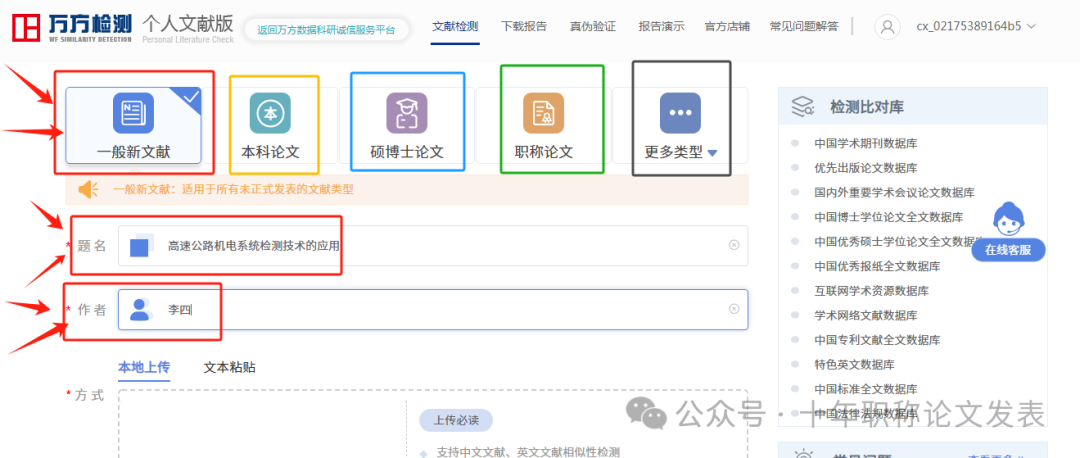Switch to the 文本粘贴 tab

(x=229, y=367)
